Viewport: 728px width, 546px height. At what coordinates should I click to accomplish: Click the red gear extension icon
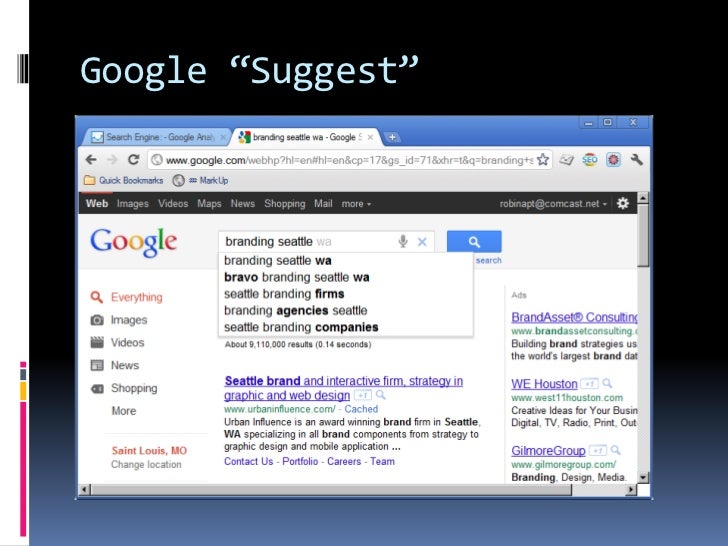[613, 160]
